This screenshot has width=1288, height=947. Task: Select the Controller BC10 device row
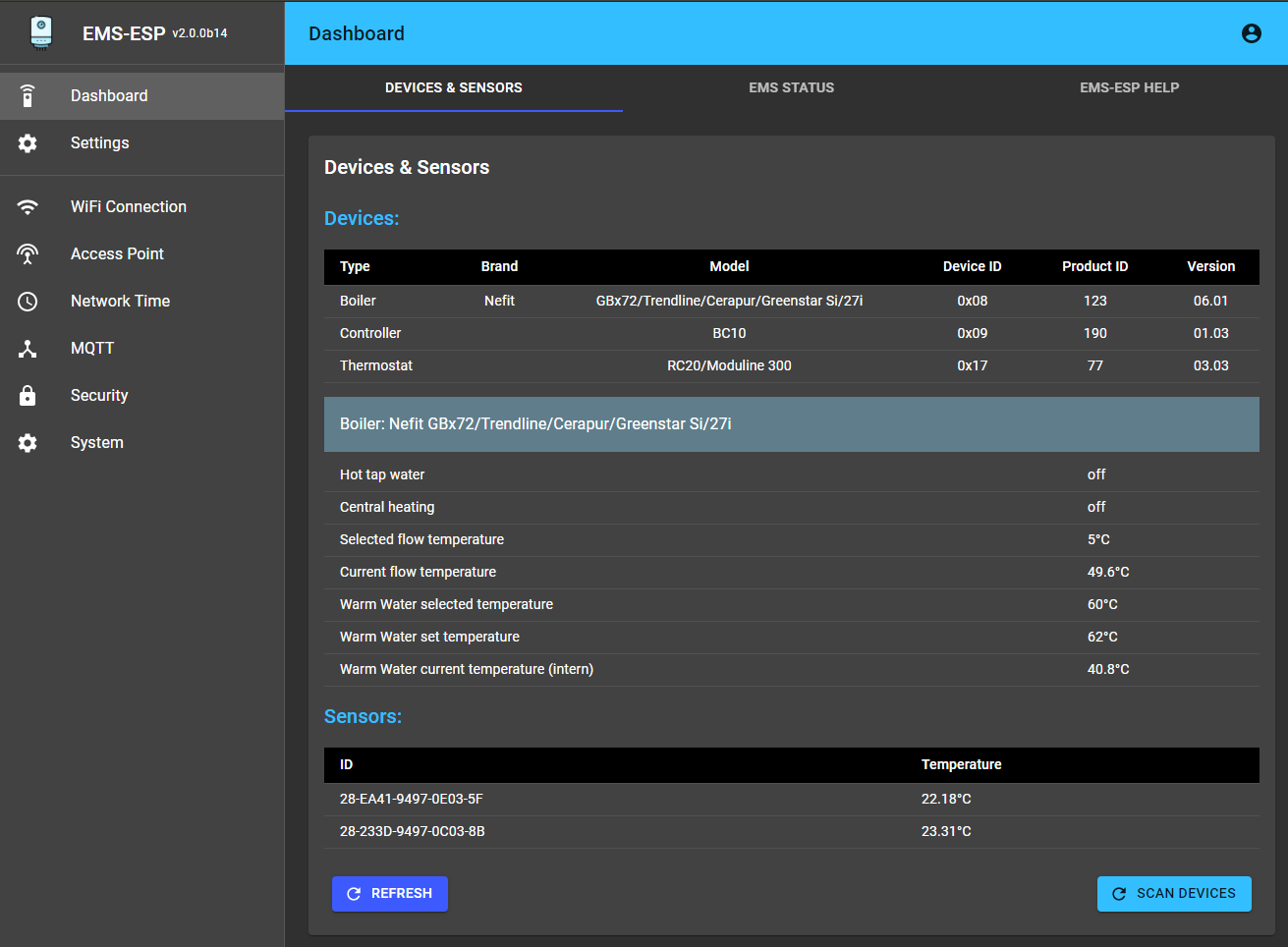click(x=791, y=333)
